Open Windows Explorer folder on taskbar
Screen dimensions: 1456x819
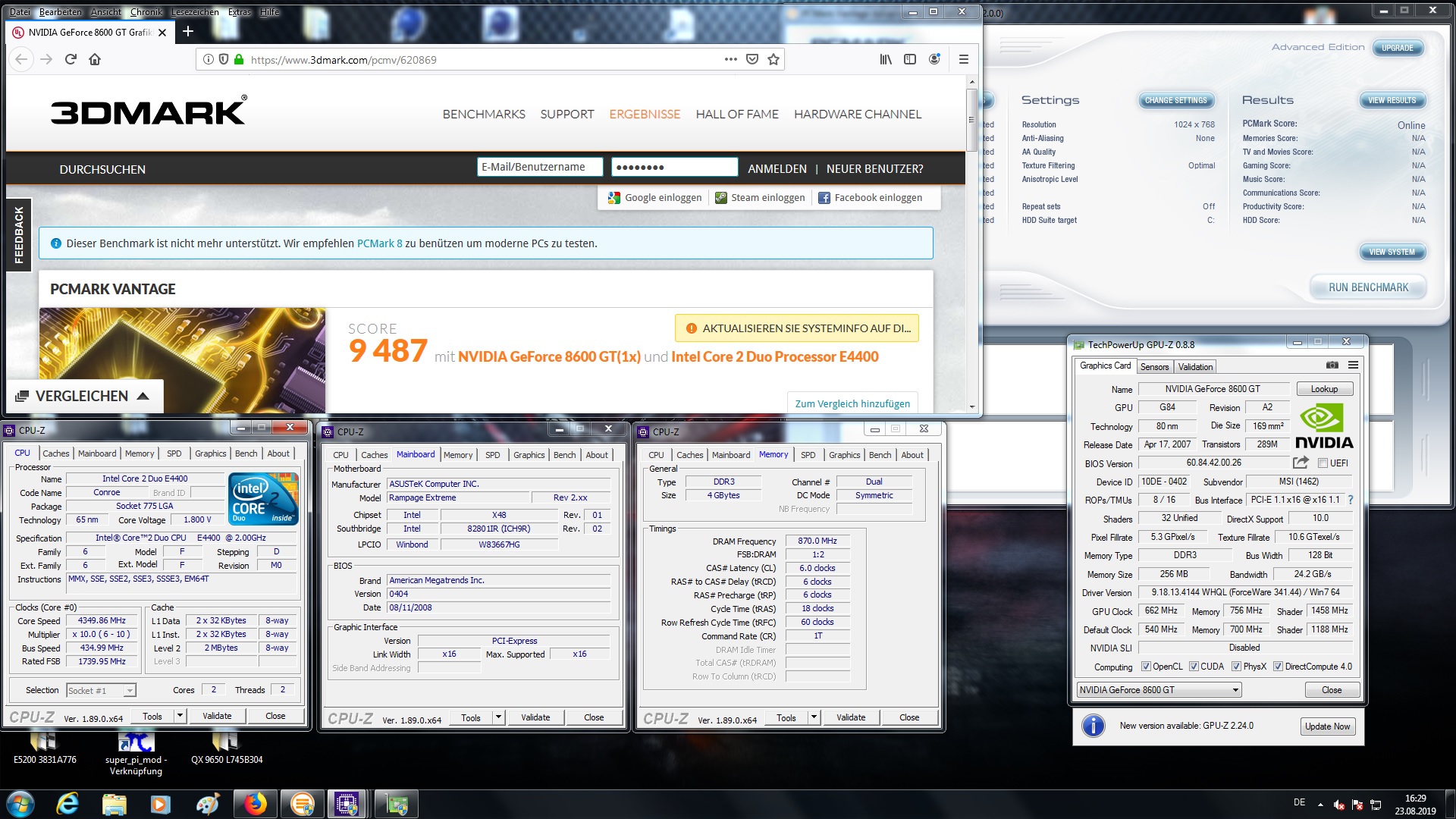(x=114, y=804)
